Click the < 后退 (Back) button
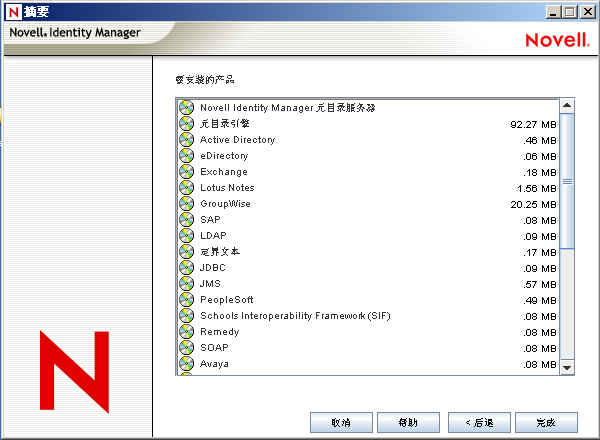This screenshot has height=440, width=600. point(479,422)
